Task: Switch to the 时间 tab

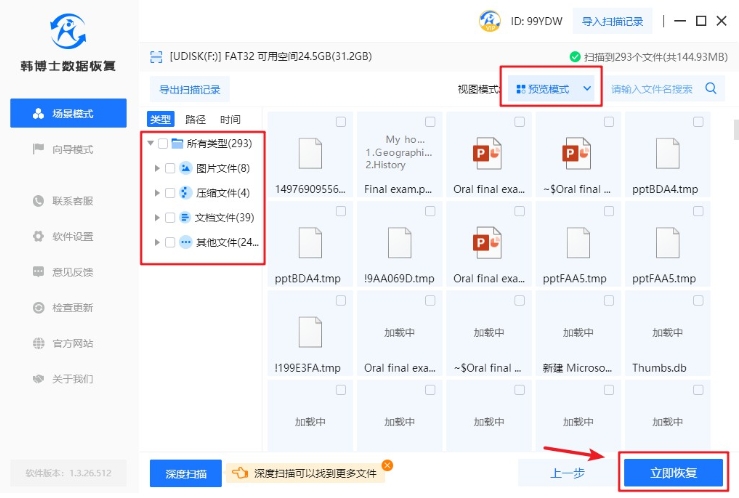Action: pos(230,119)
